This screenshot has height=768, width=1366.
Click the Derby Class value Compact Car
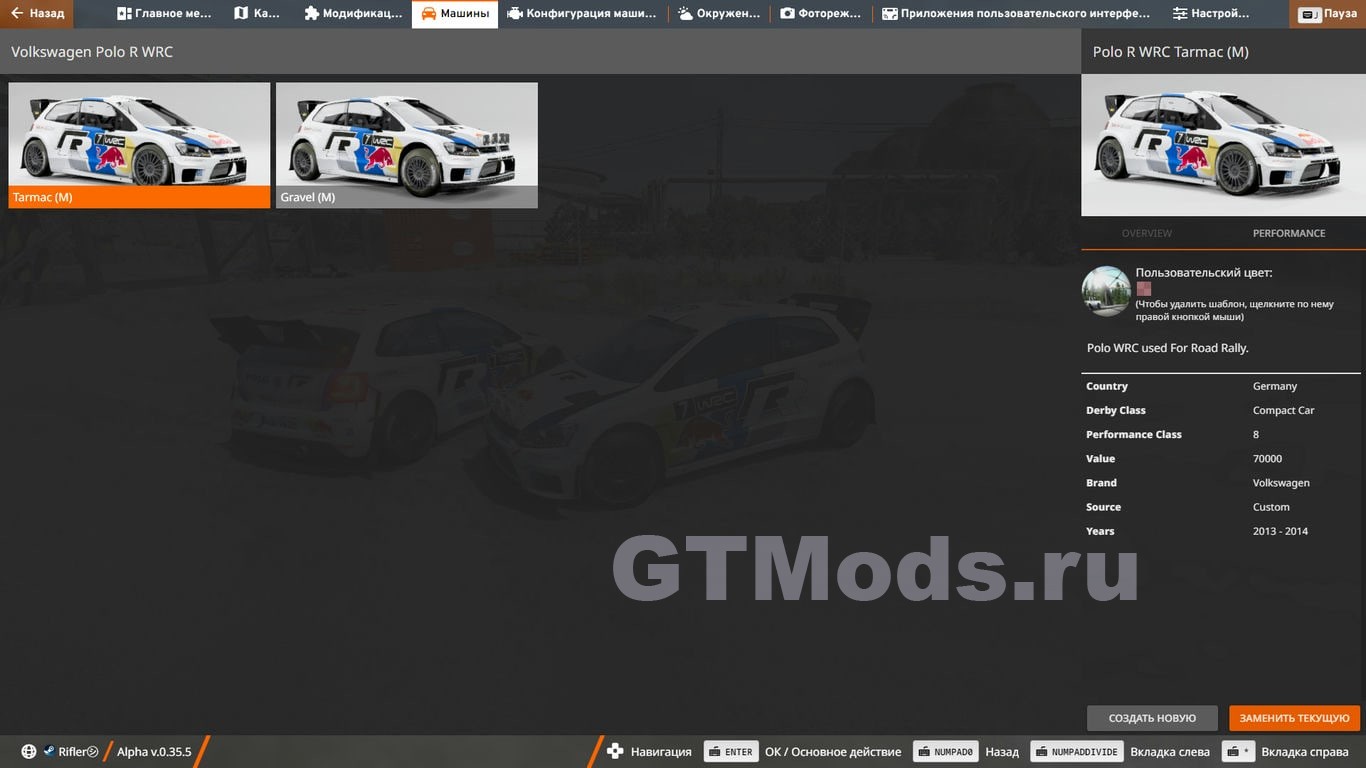(1284, 410)
